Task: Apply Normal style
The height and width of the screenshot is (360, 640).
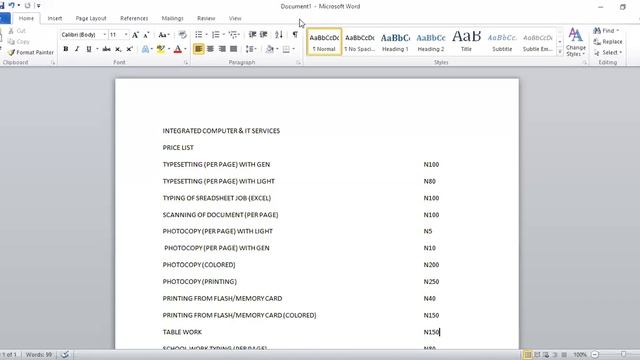Action: [324, 42]
